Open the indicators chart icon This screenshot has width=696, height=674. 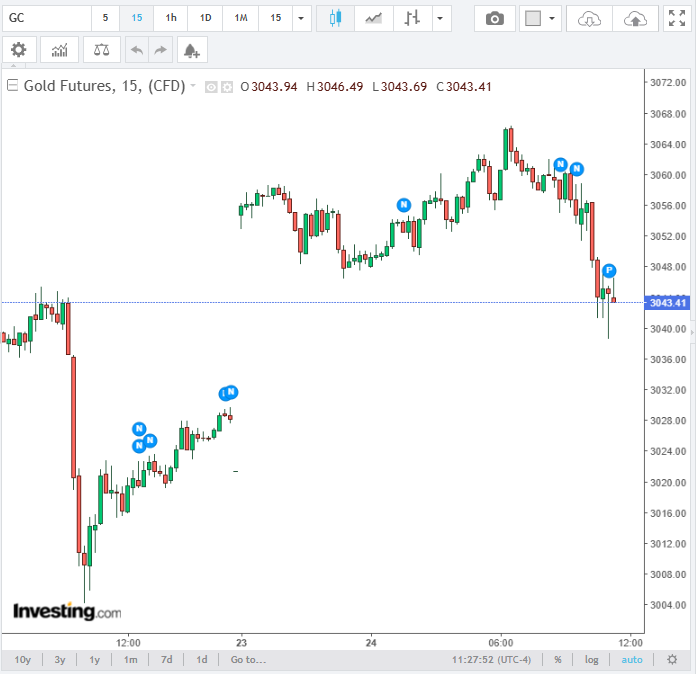click(x=59, y=50)
